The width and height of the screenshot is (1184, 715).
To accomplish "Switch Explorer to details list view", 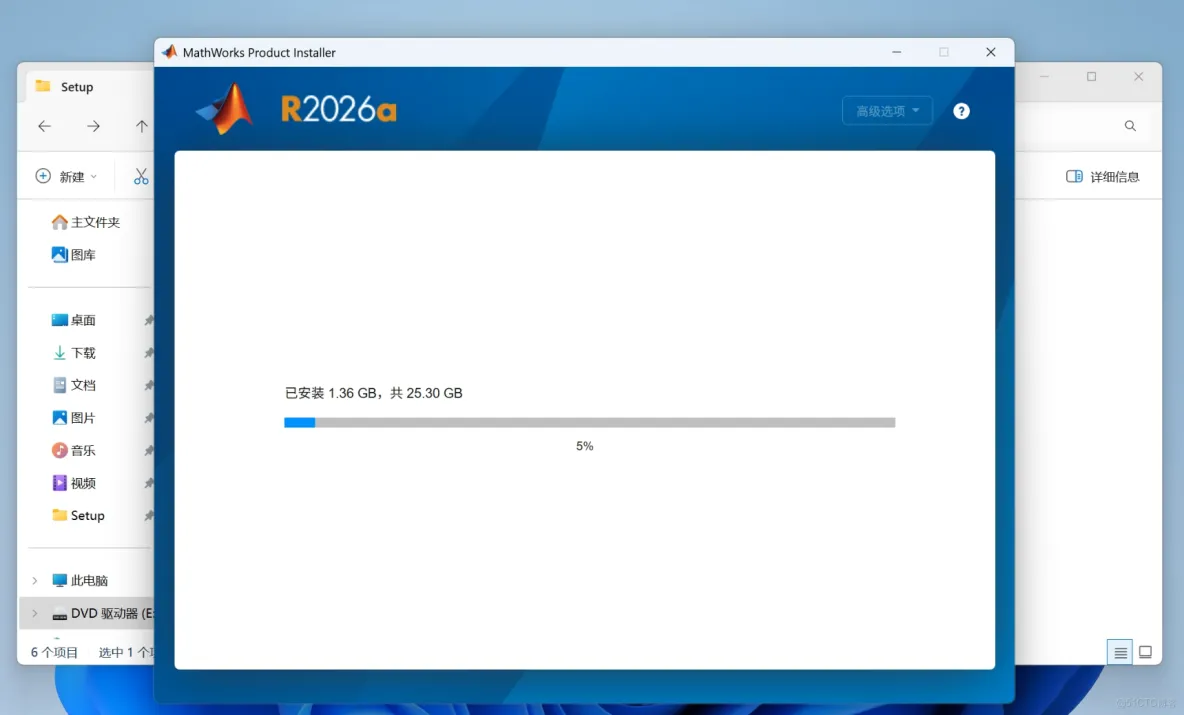I will pos(1120,652).
